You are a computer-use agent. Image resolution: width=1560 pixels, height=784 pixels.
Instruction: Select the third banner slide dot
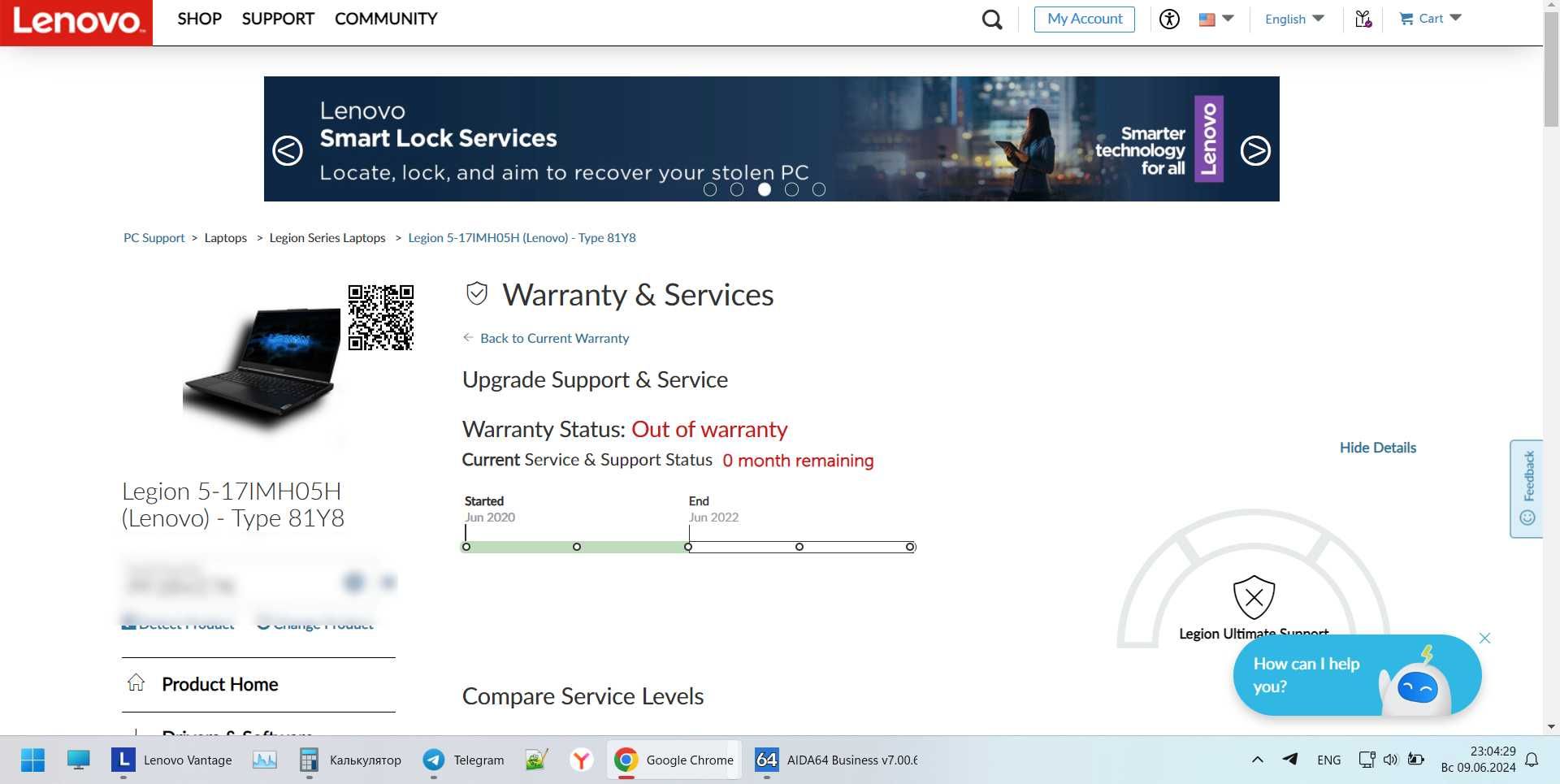[765, 189]
